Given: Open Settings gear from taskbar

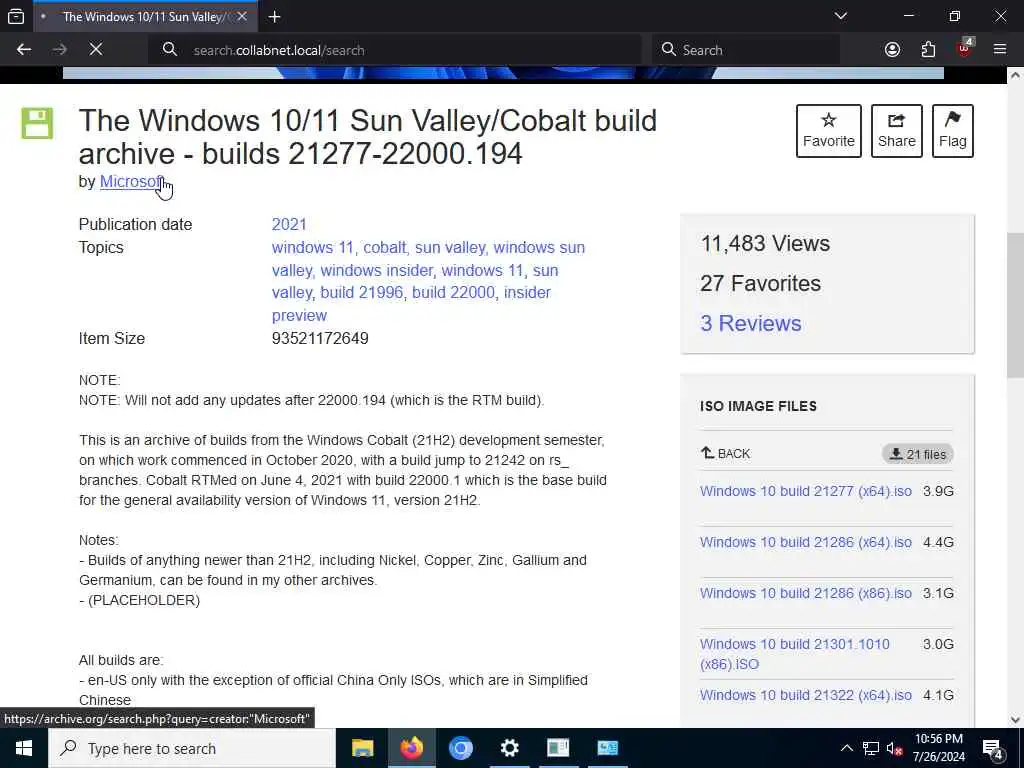Looking at the screenshot, I should pos(509,748).
